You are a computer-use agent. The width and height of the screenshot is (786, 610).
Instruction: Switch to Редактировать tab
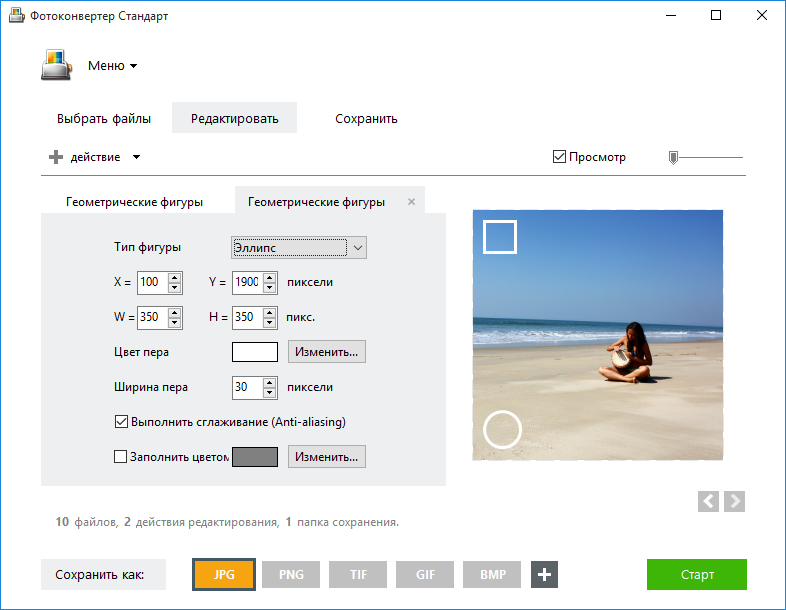pos(234,118)
